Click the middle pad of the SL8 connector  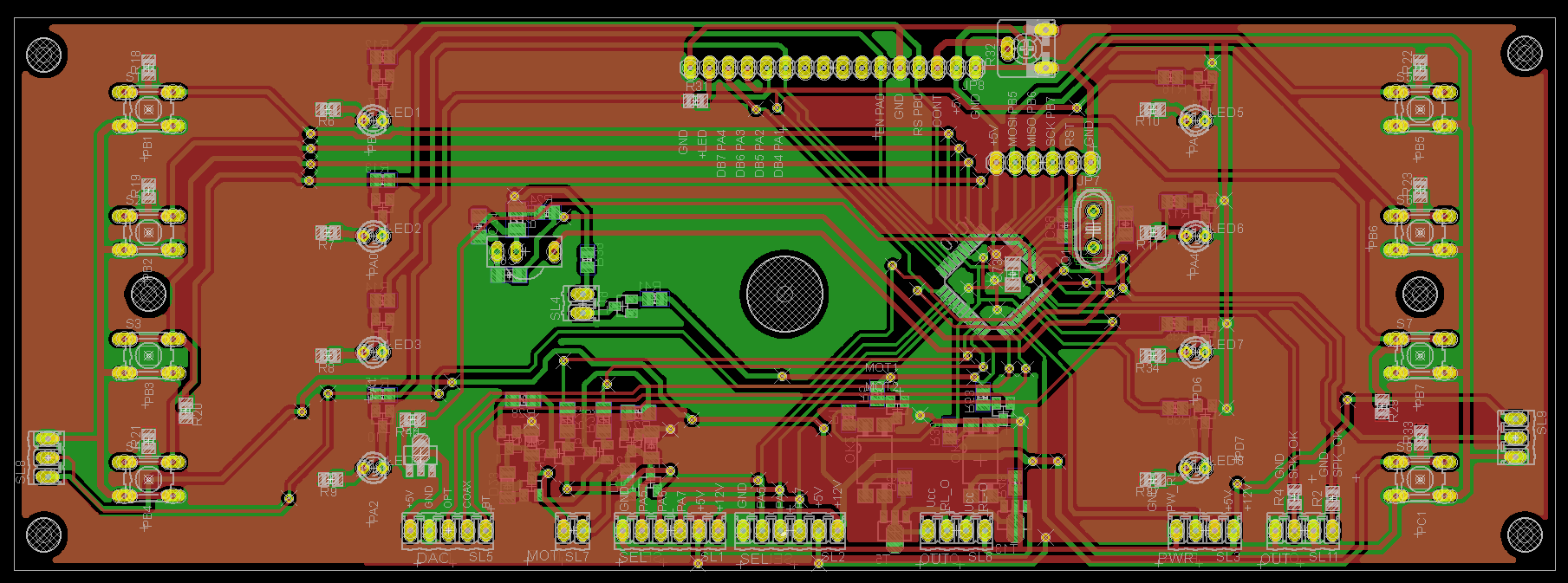(46, 457)
